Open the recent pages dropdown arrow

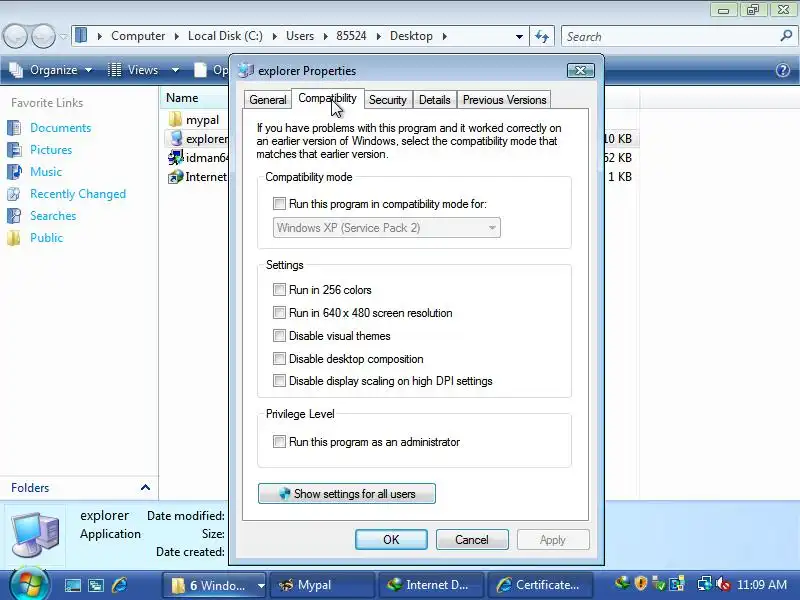click(63, 37)
